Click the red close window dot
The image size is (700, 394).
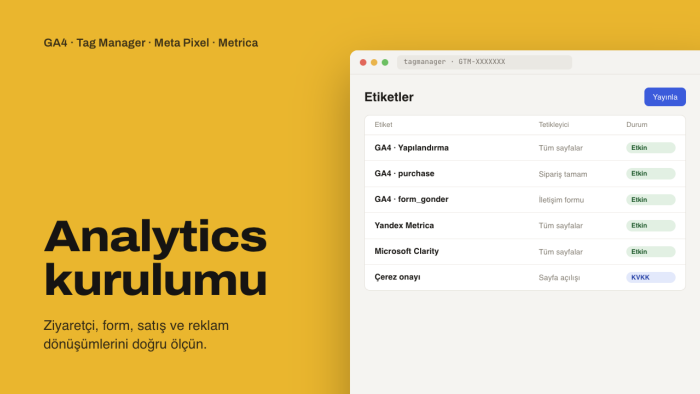pos(363,62)
